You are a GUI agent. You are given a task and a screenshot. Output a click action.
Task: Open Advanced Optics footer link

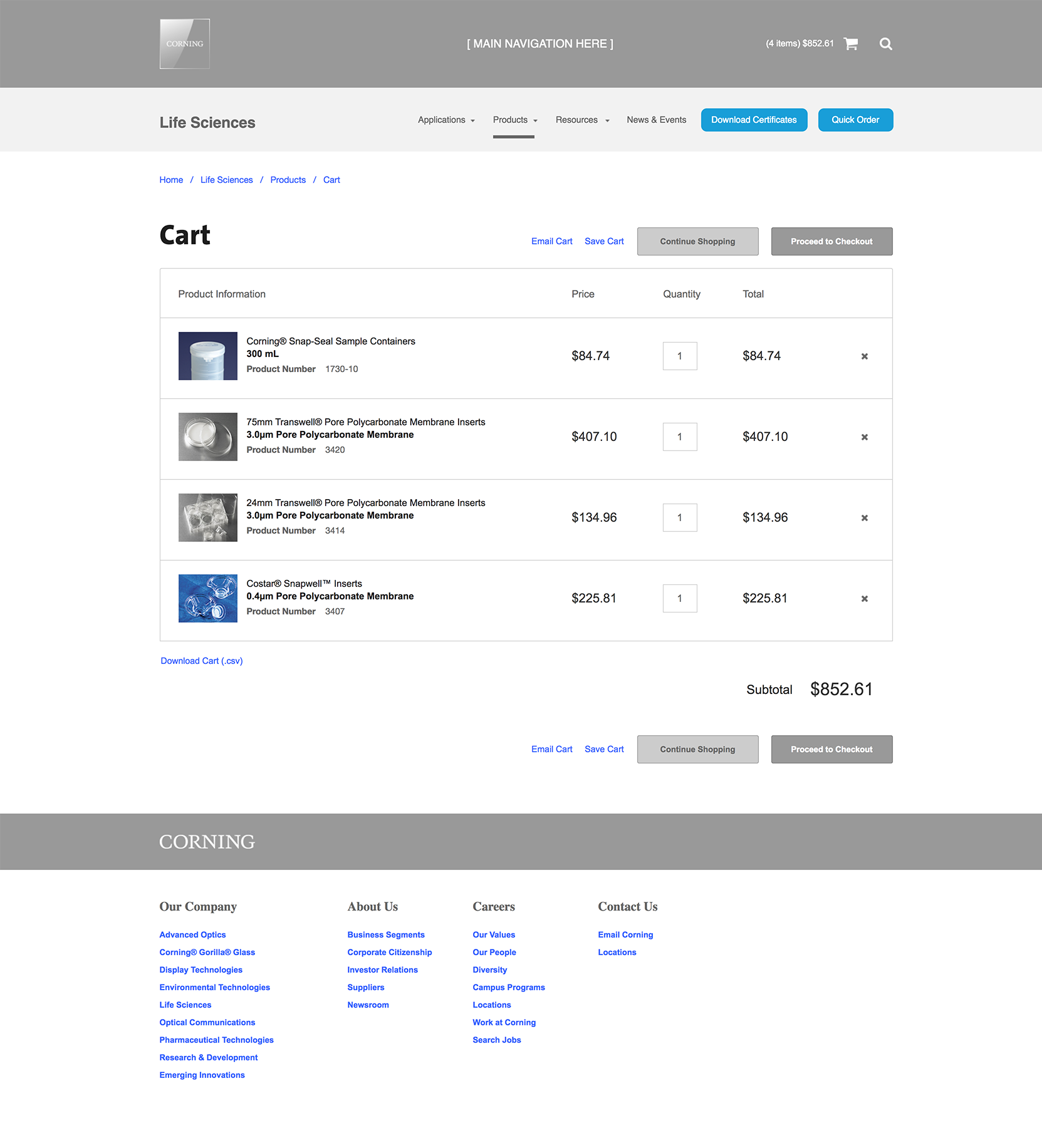(x=192, y=934)
